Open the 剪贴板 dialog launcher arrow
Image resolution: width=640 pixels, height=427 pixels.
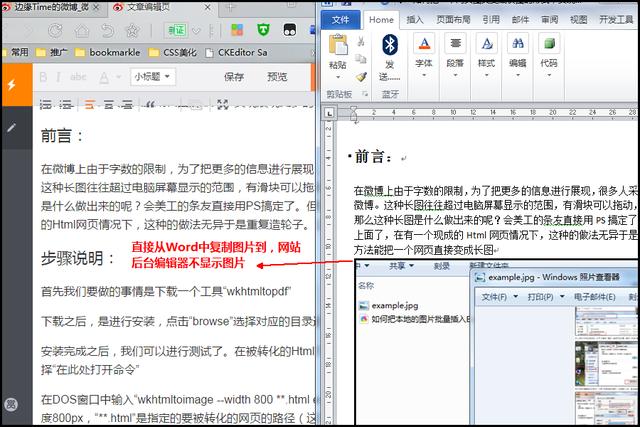pyautogui.click(x=365, y=94)
